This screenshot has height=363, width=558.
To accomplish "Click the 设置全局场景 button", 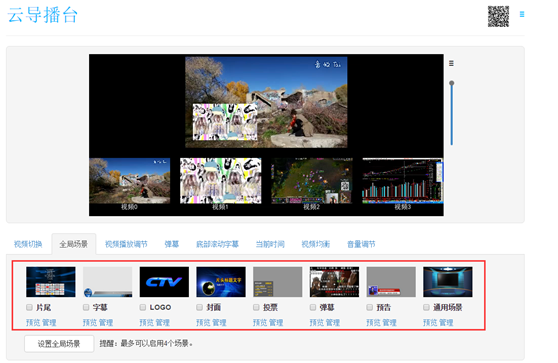I will (x=59, y=344).
